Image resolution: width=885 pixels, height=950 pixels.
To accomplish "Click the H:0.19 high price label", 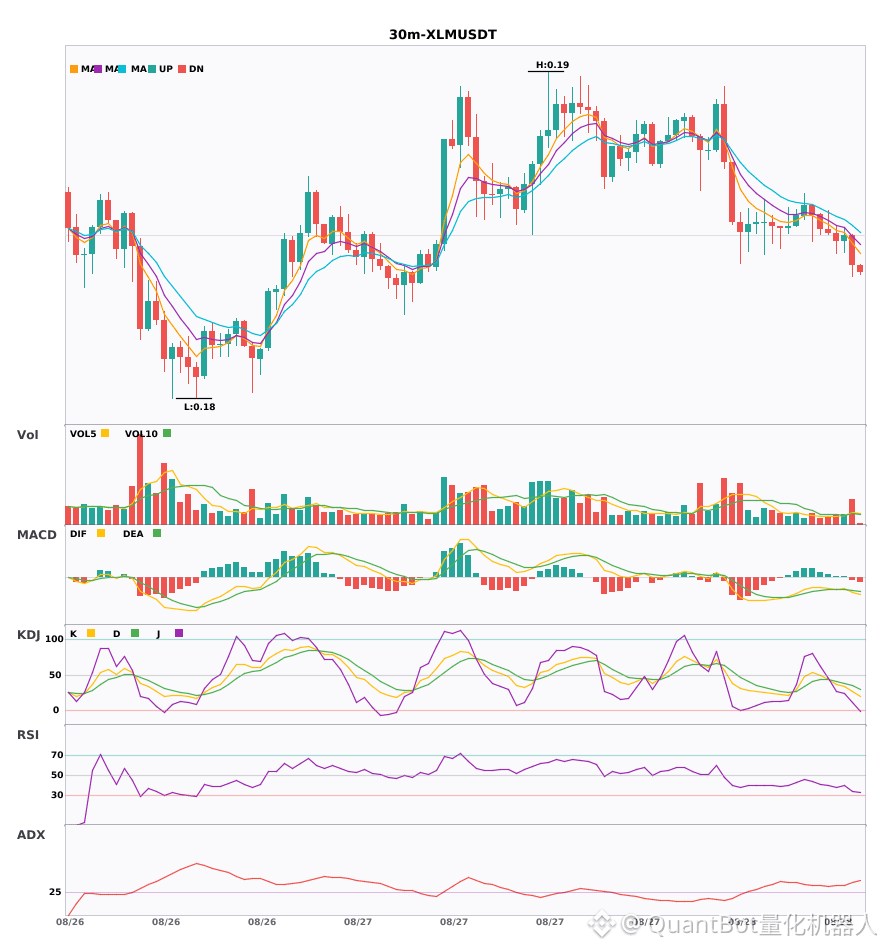I will pyautogui.click(x=552, y=65).
